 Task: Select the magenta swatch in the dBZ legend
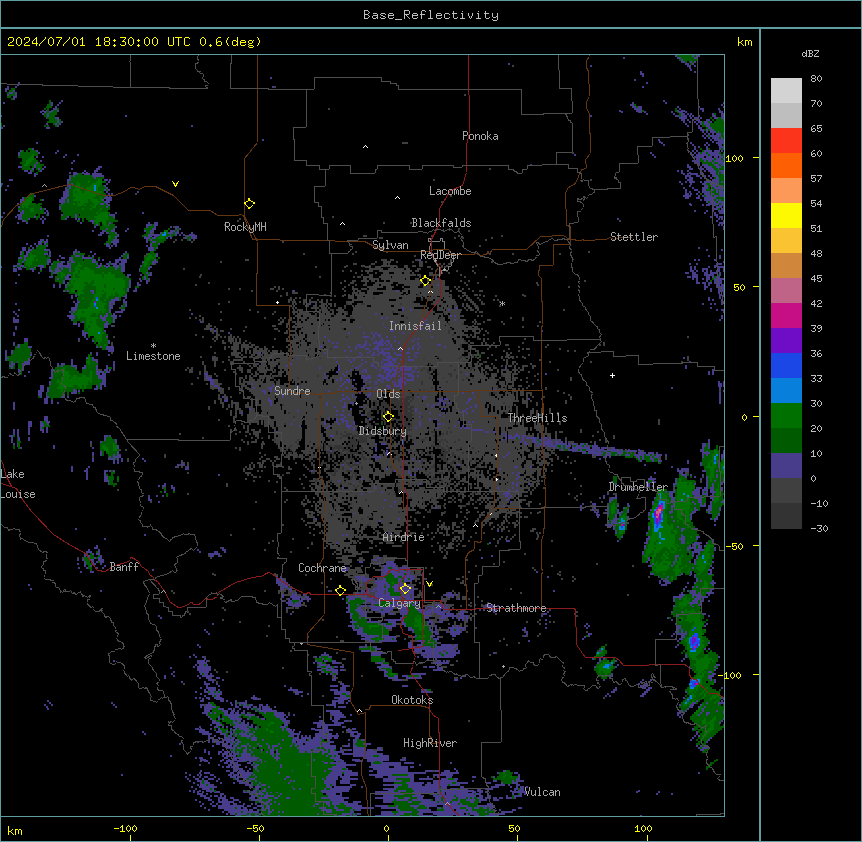pyautogui.click(x=786, y=315)
